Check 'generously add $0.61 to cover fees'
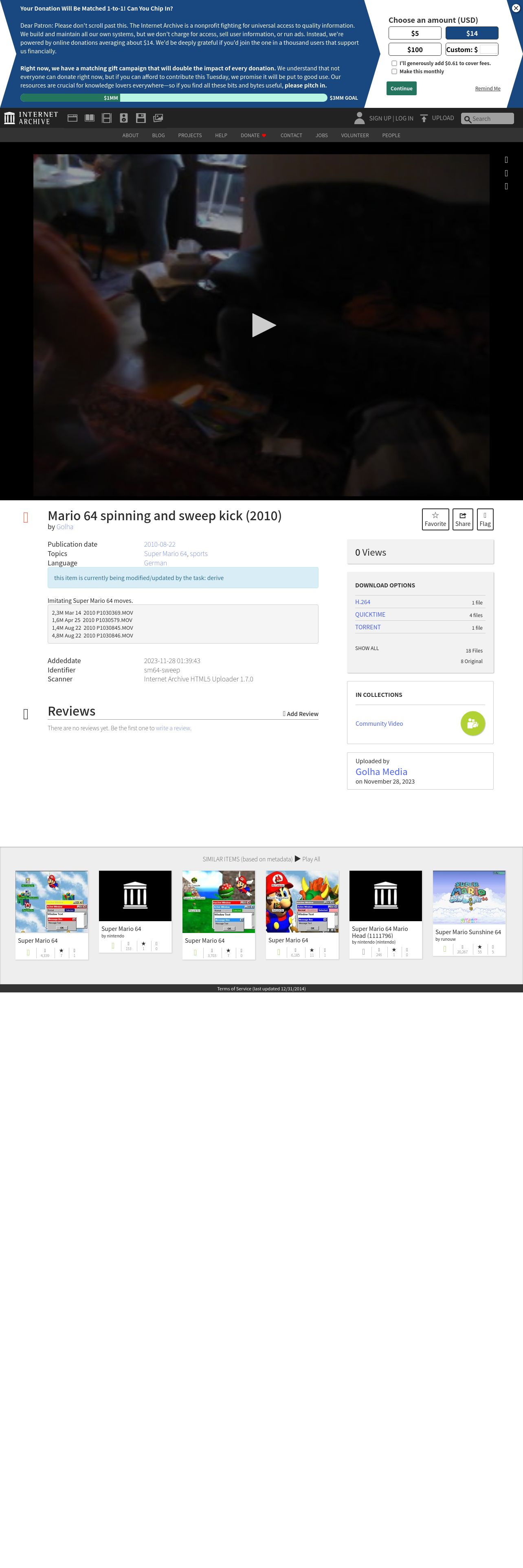Viewport: 523px width, 1568px height. click(x=395, y=64)
